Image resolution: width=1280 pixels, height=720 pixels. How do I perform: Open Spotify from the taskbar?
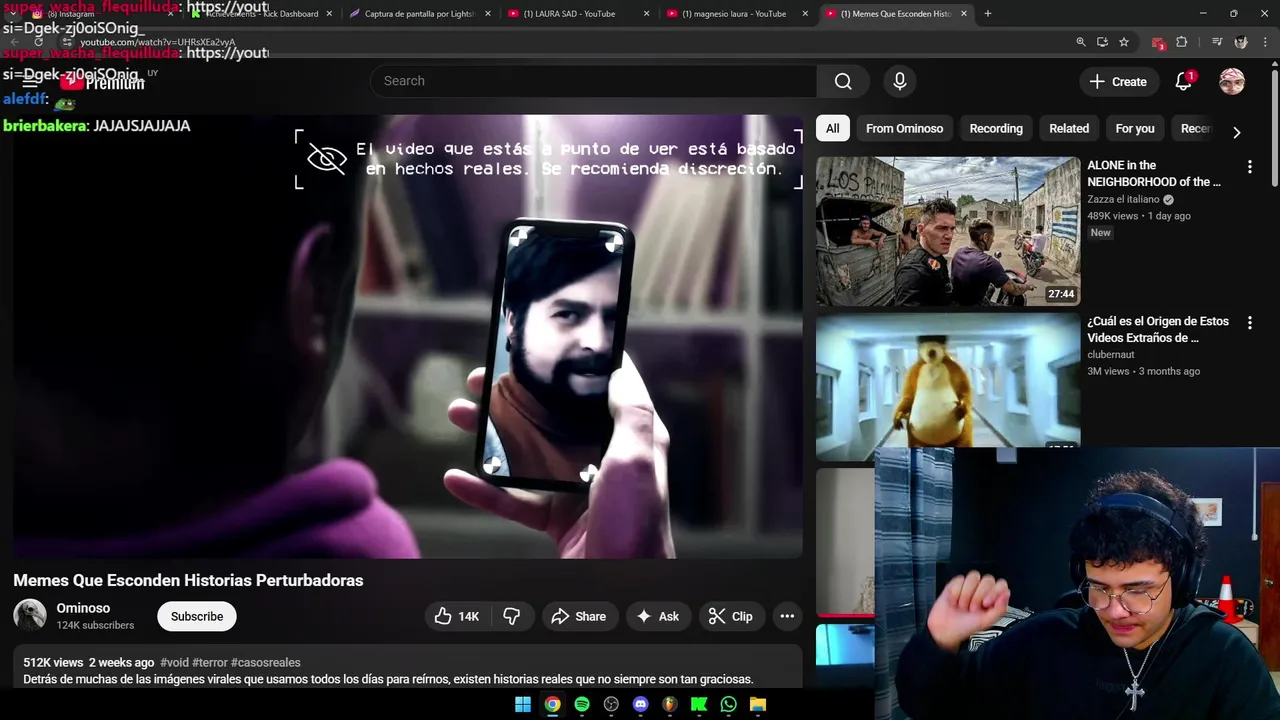point(582,704)
